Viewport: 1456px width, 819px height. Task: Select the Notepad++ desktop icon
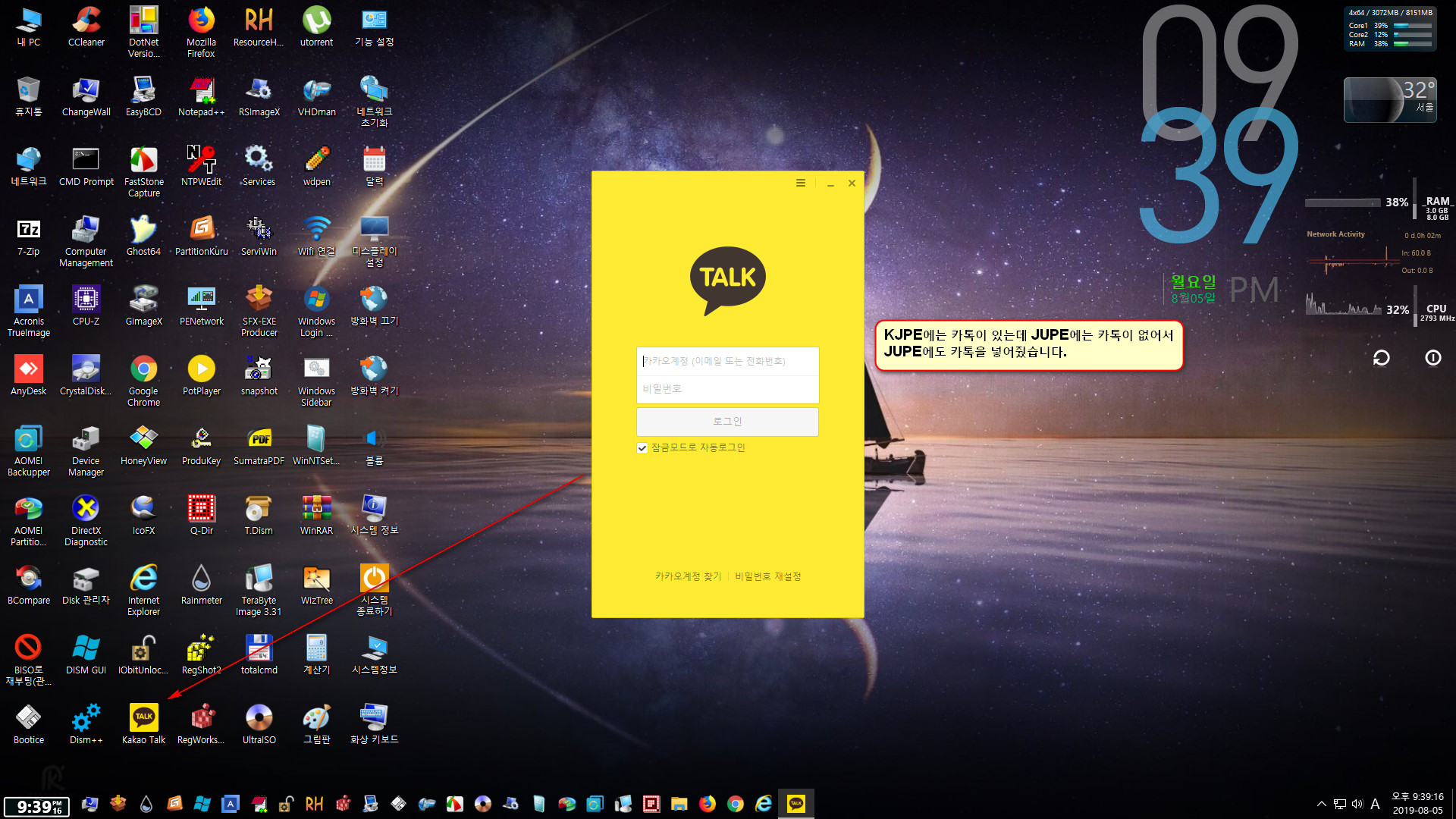(x=201, y=96)
